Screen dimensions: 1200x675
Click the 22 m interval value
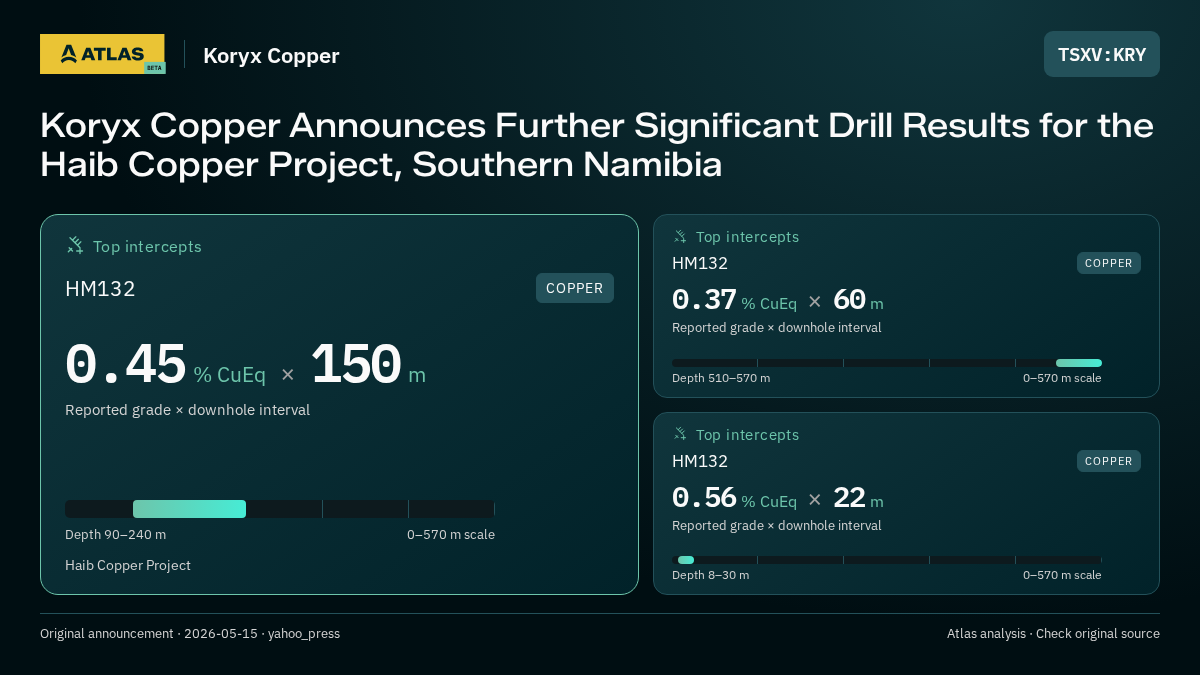(858, 498)
